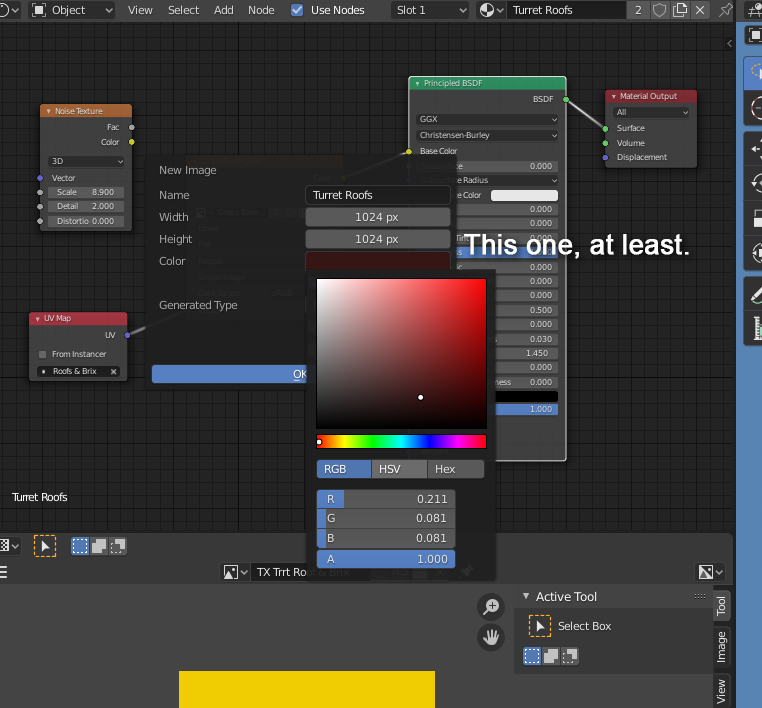Screen dimensions: 762x708
Task: Click the zoom magnifier gizmo icon
Action: [x=491, y=606]
